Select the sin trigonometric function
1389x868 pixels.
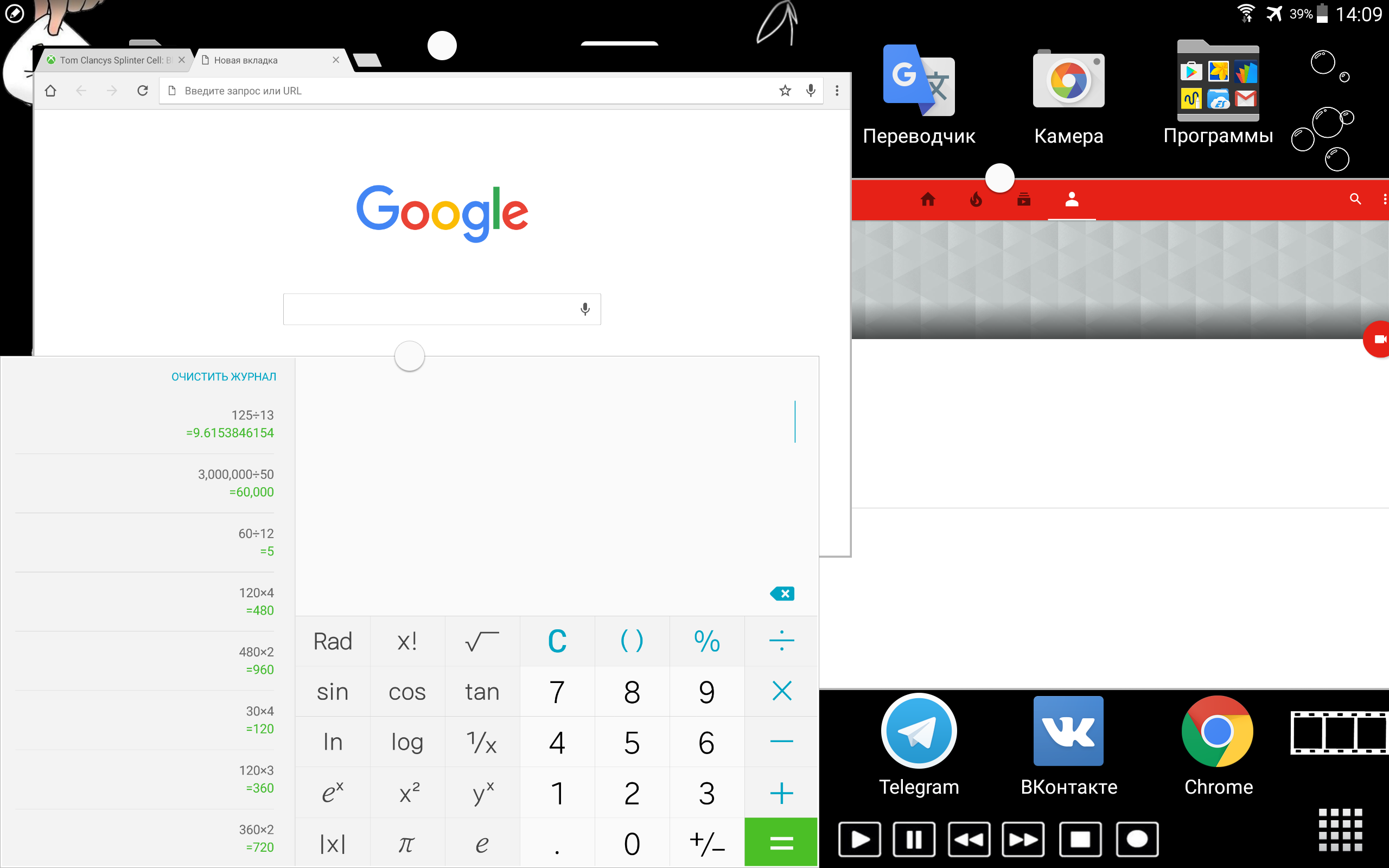(332, 691)
